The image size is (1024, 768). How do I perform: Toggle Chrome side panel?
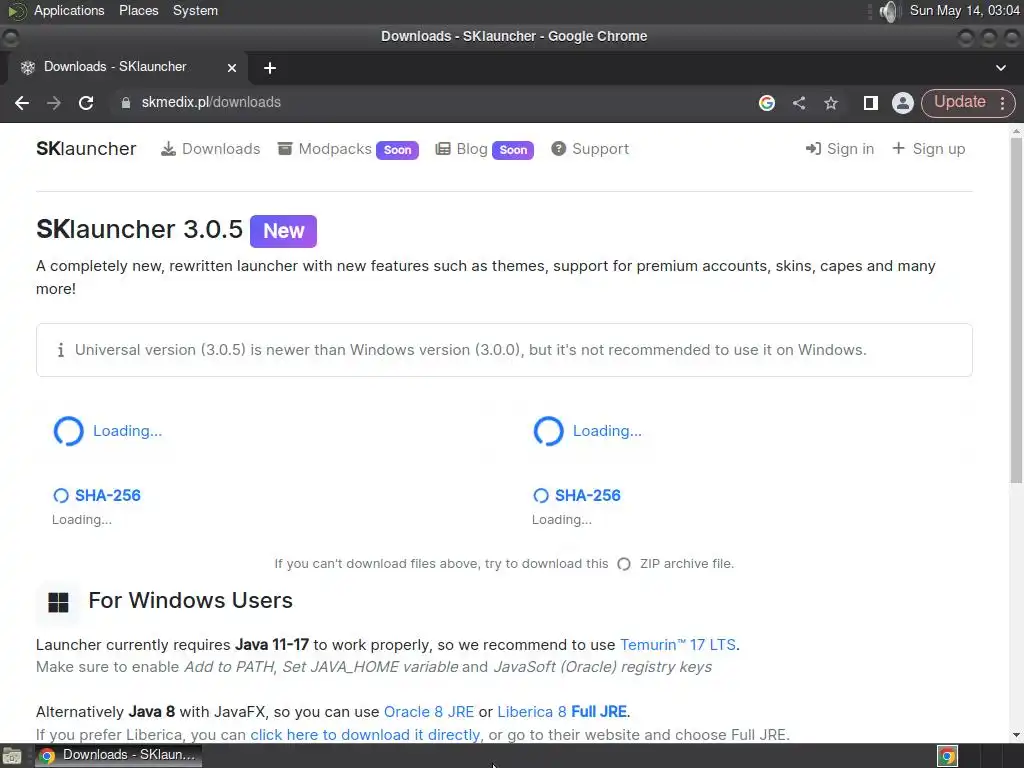pyautogui.click(x=871, y=103)
